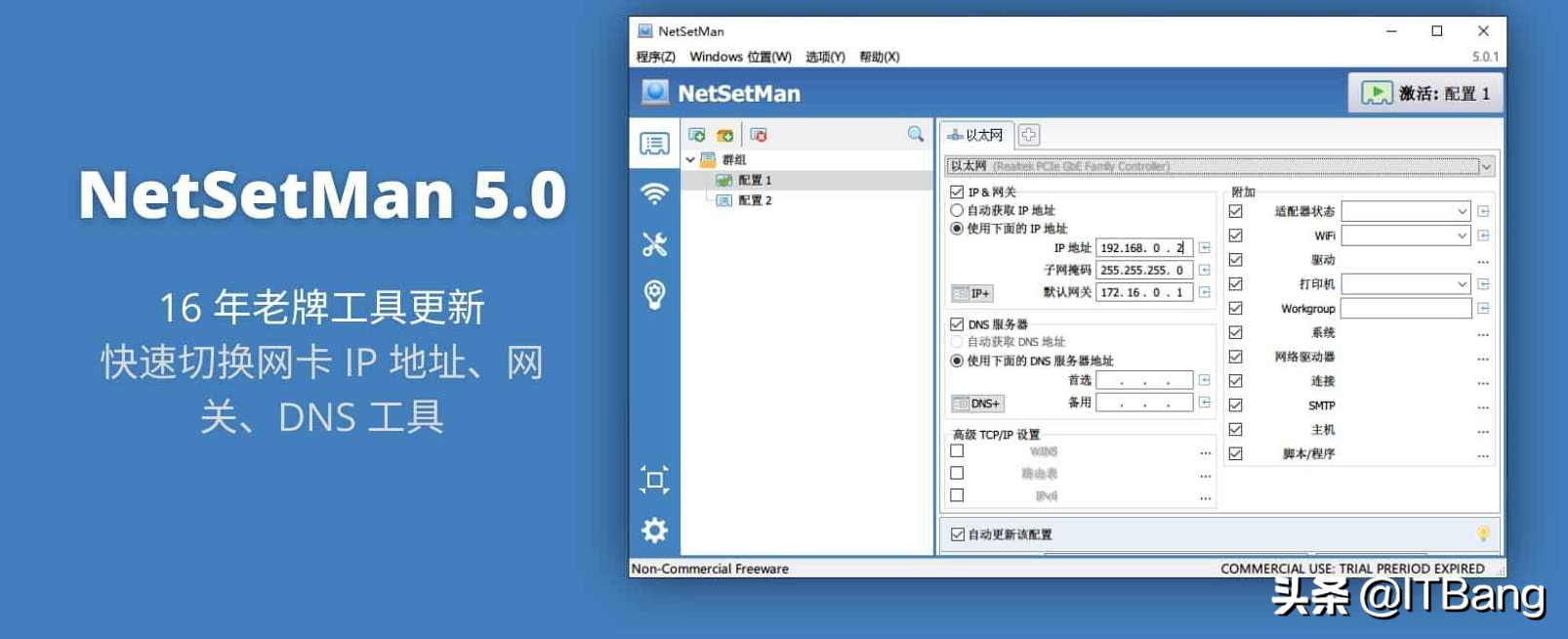Click the plus icon to add network adapter tab
This screenshot has height=639, width=1568.
(x=1029, y=135)
